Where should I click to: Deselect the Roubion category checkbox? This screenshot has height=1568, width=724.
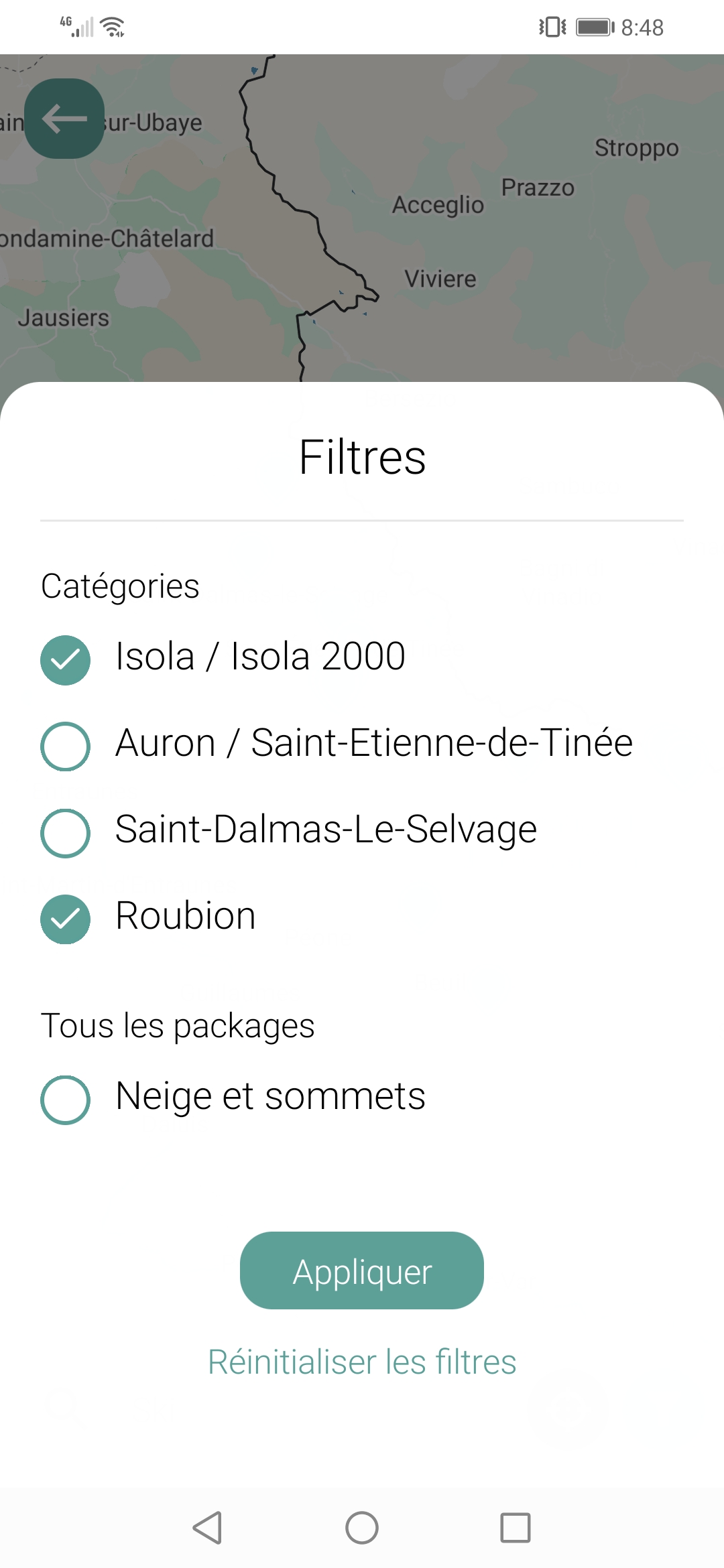[65, 919]
